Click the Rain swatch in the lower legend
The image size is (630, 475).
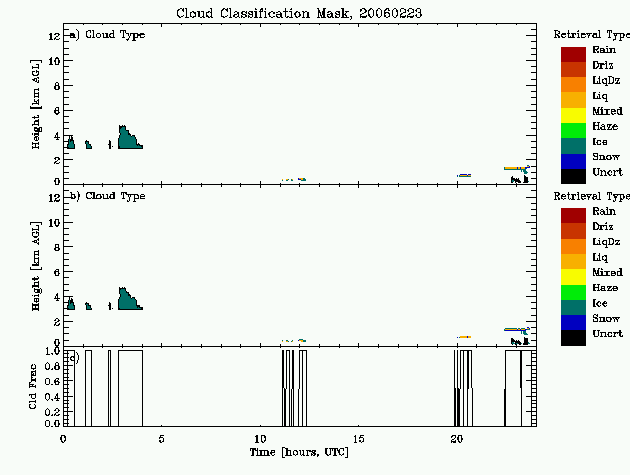pos(573,215)
